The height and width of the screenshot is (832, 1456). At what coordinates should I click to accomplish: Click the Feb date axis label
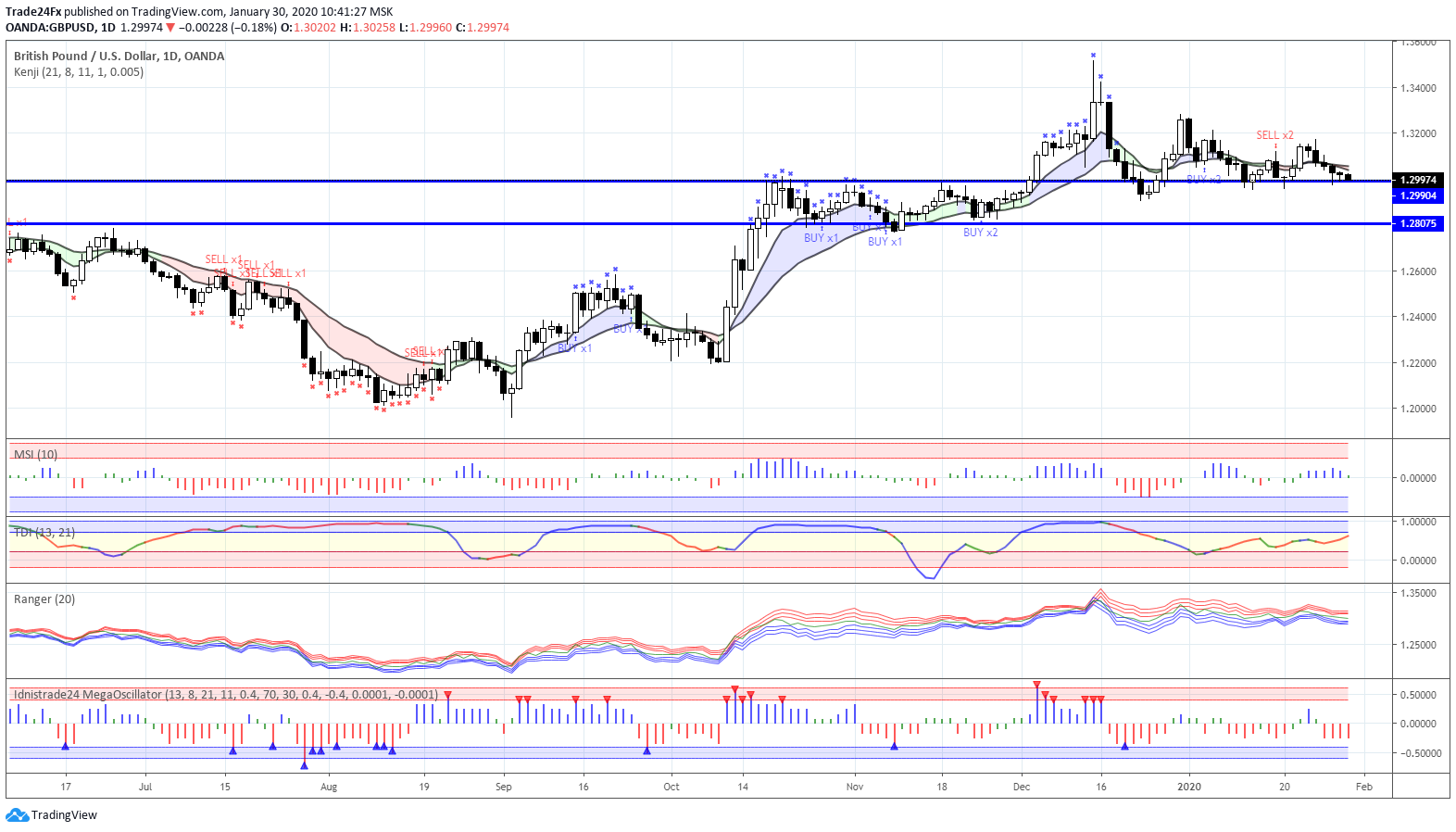click(x=1364, y=787)
